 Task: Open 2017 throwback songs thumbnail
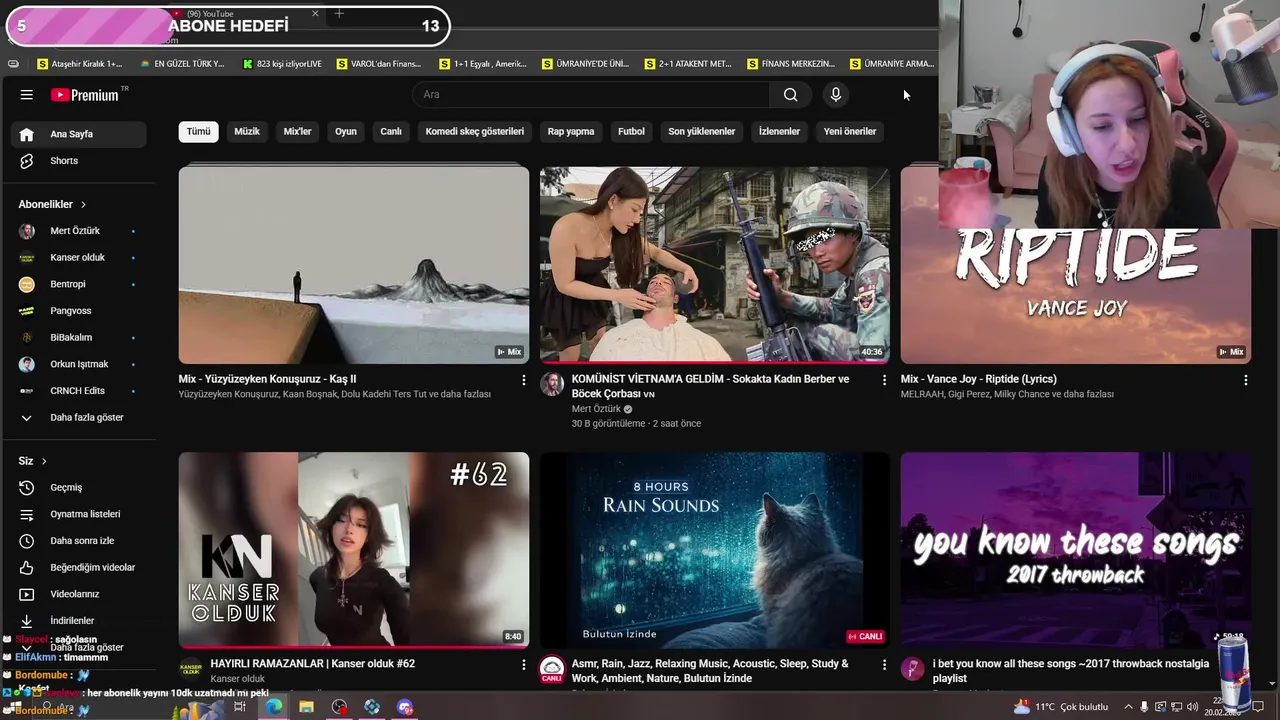pos(1076,550)
